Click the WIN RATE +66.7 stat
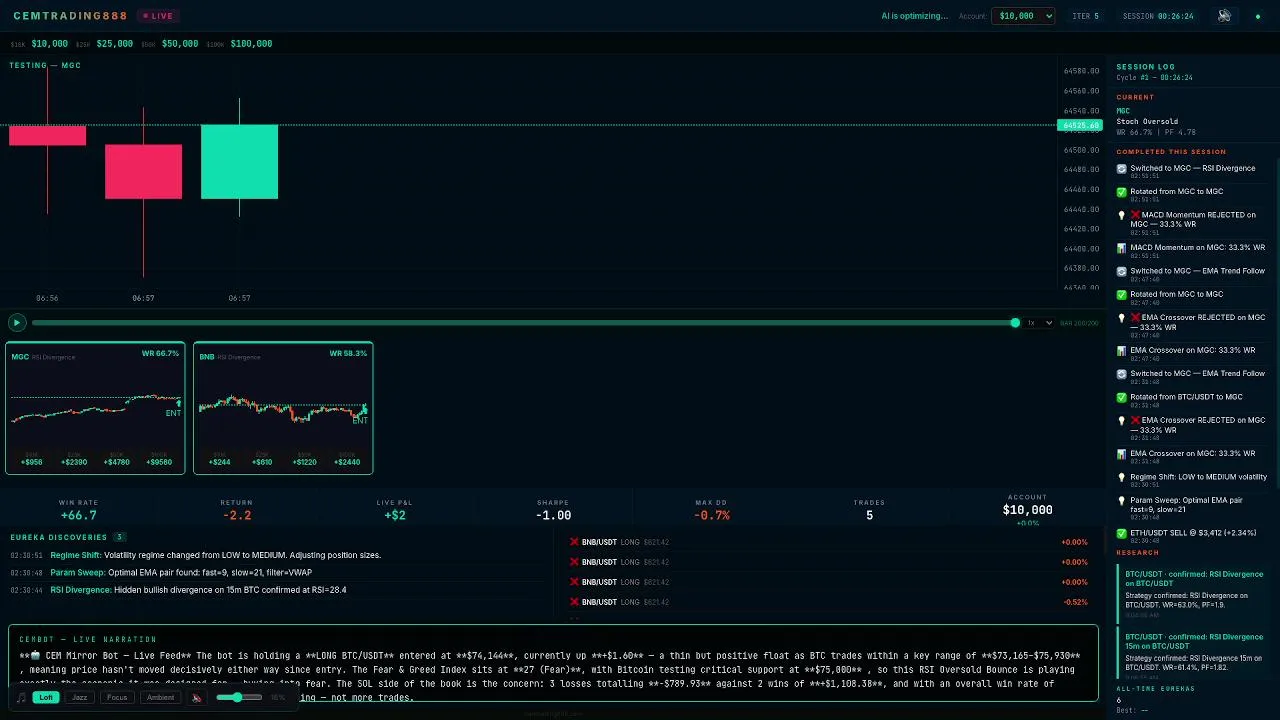 [79, 510]
